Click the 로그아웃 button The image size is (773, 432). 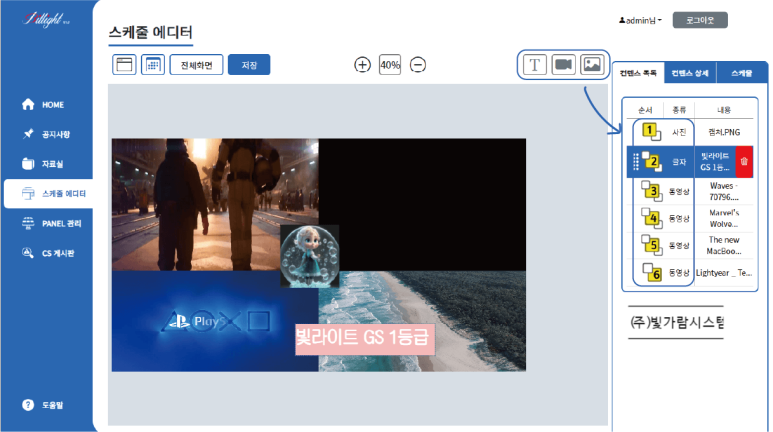point(700,20)
